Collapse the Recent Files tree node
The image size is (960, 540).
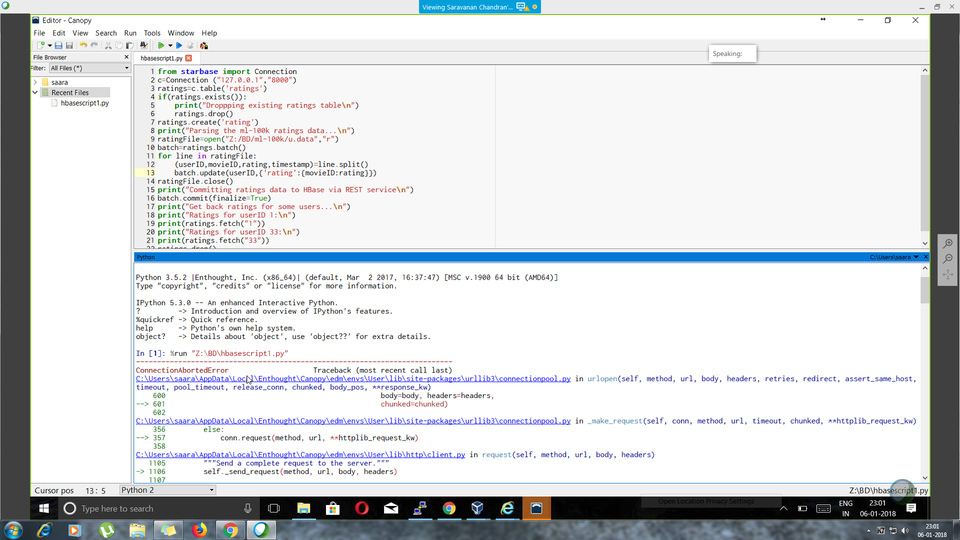(36, 93)
